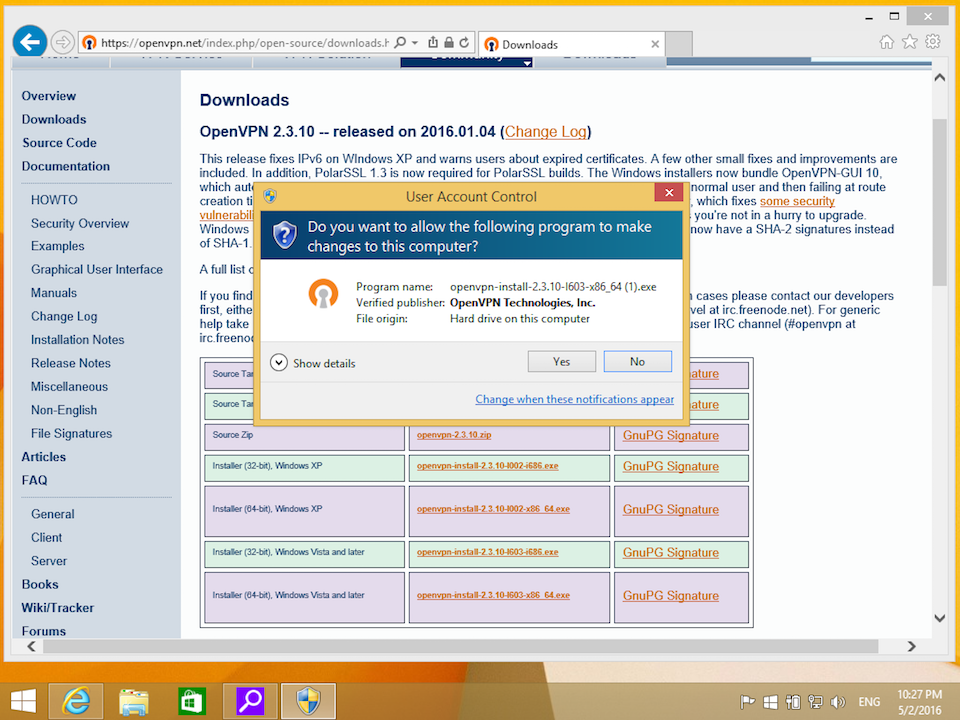Screen dimensions: 960x720
Task: Open a new blank tab
Action: coord(679,44)
